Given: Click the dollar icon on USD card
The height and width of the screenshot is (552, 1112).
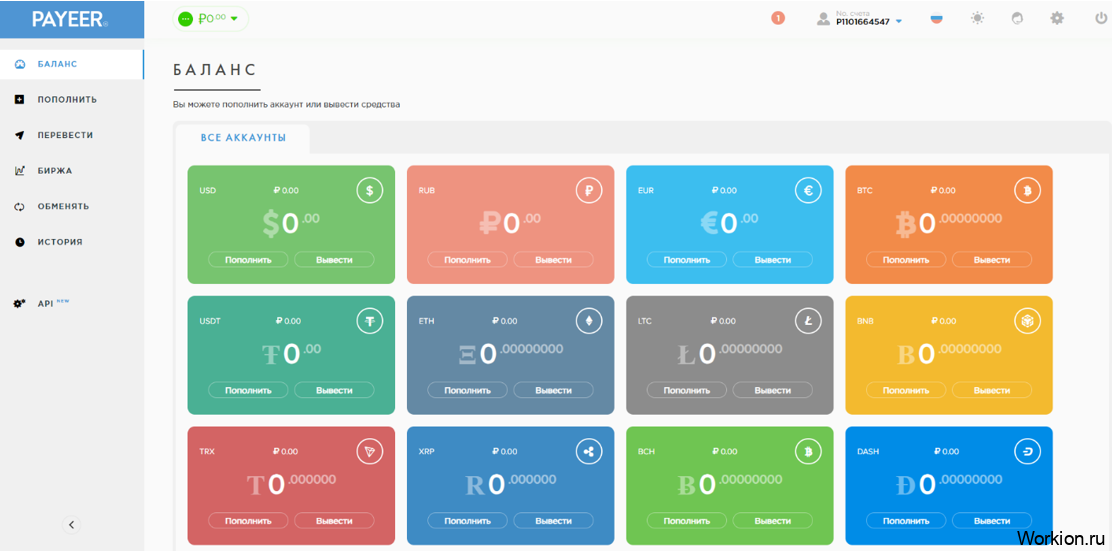Looking at the screenshot, I should pyautogui.click(x=369, y=190).
